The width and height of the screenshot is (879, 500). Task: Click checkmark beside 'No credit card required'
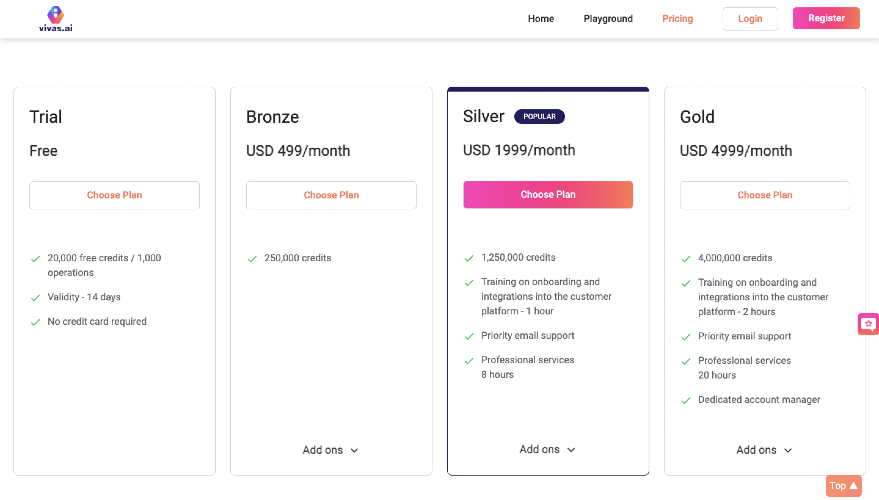35,322
